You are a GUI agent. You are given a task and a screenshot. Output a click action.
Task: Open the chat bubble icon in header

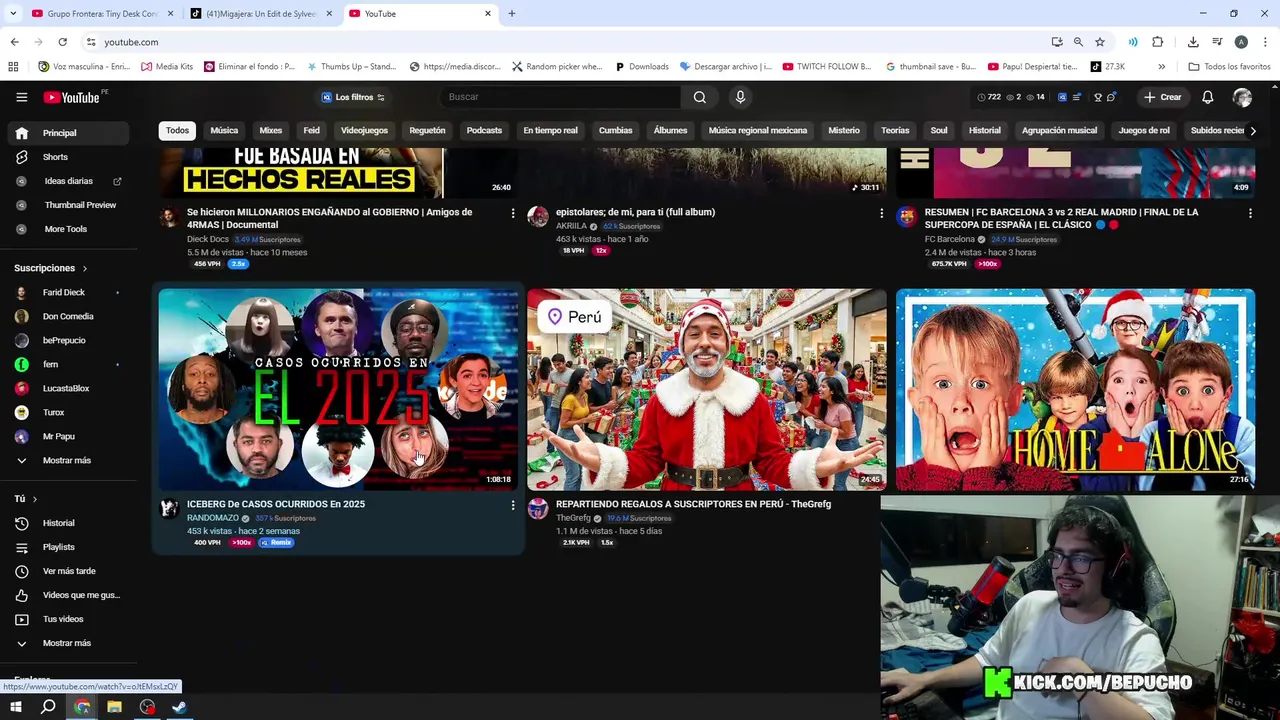1111,97
